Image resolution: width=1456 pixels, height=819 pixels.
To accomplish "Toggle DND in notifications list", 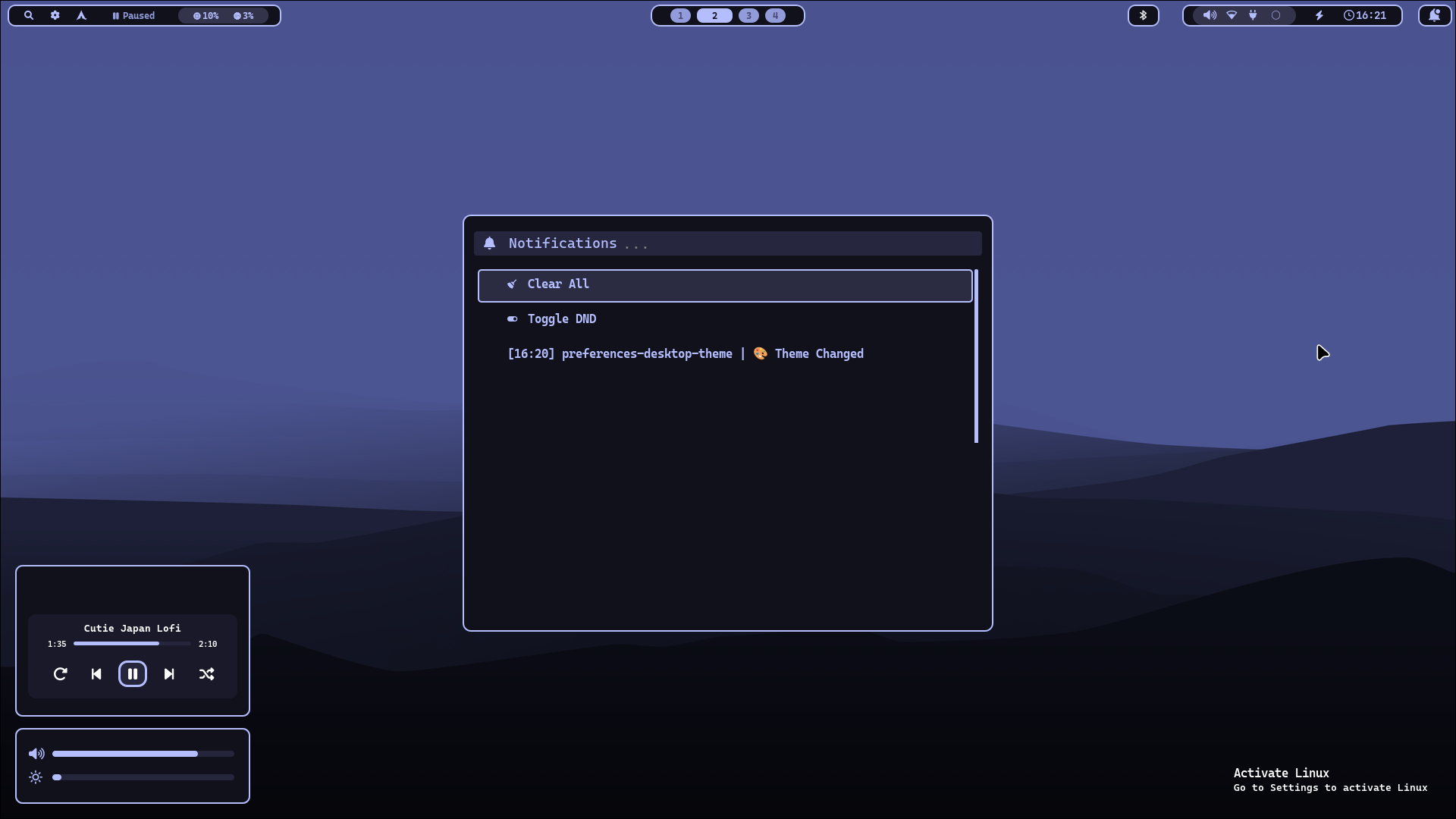I will coord(561,319).
